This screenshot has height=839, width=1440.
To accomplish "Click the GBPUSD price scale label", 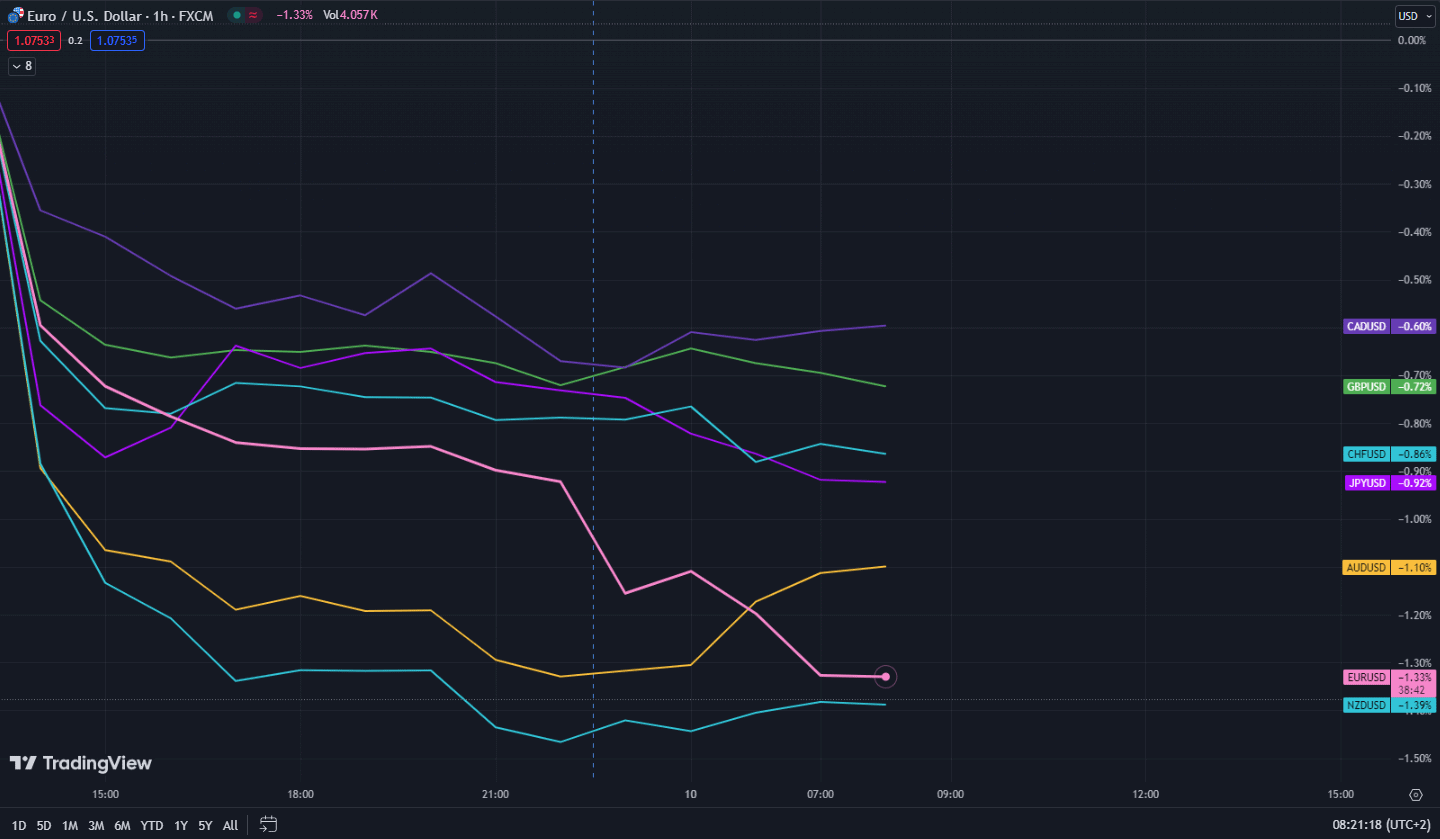I will 1367,386.
